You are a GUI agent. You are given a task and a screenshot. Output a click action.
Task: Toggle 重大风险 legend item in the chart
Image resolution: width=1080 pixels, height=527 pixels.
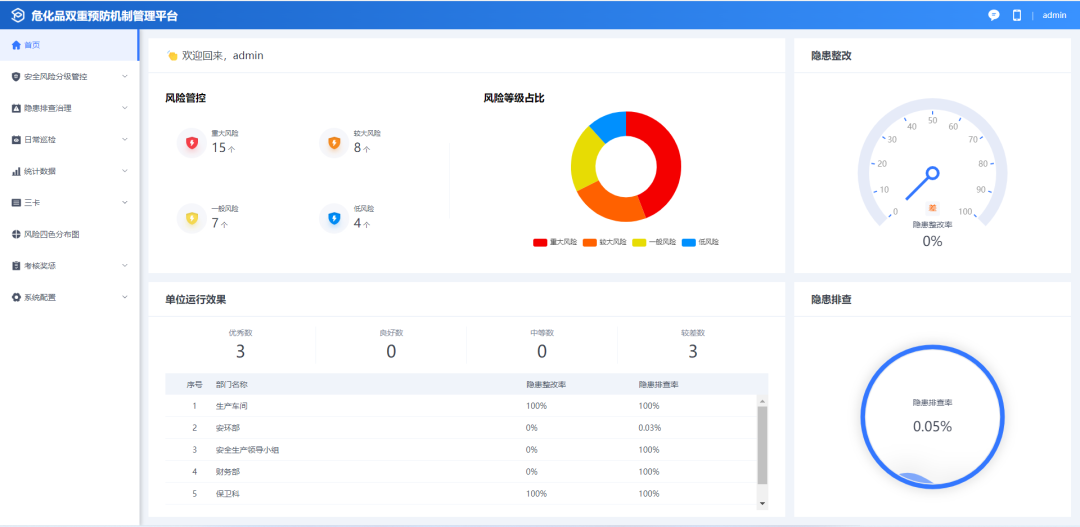[x=555, y=242]
